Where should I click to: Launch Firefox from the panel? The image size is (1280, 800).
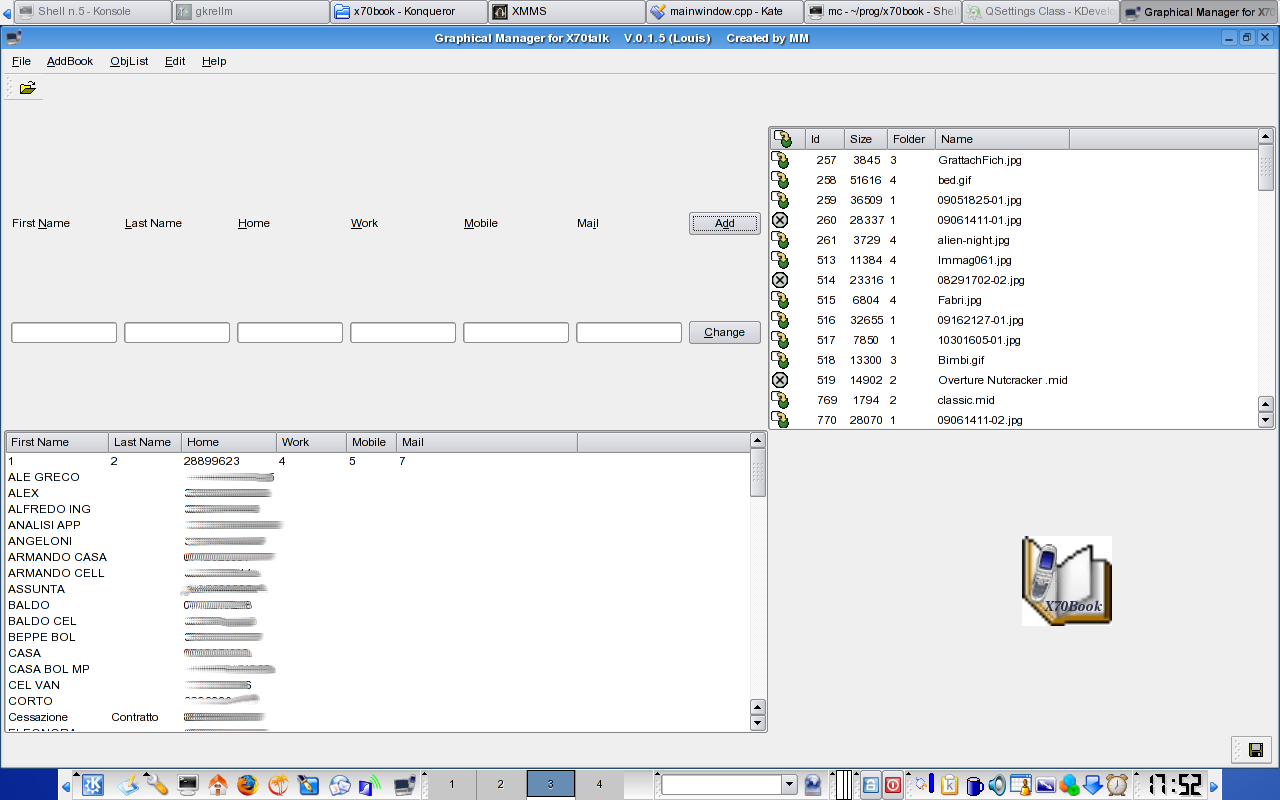pos(247,785)
